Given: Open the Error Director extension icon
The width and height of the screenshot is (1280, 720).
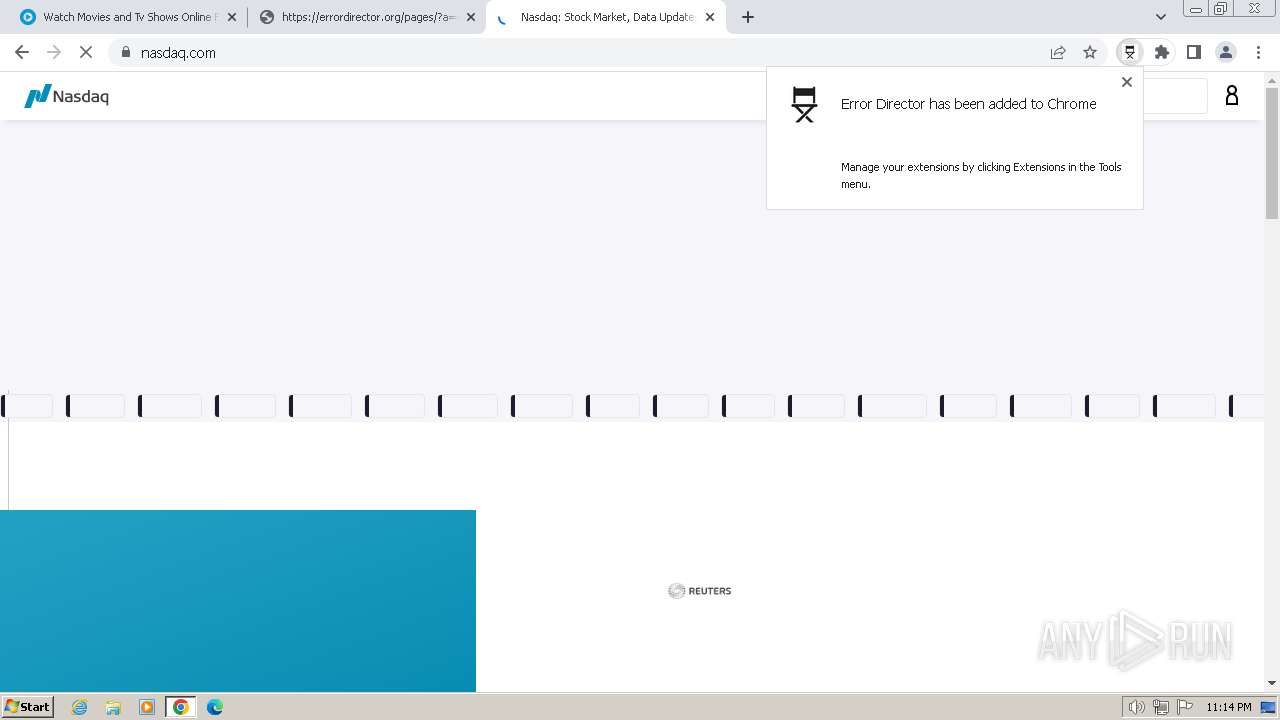Looking at the screenshot, I should 1130,52.
